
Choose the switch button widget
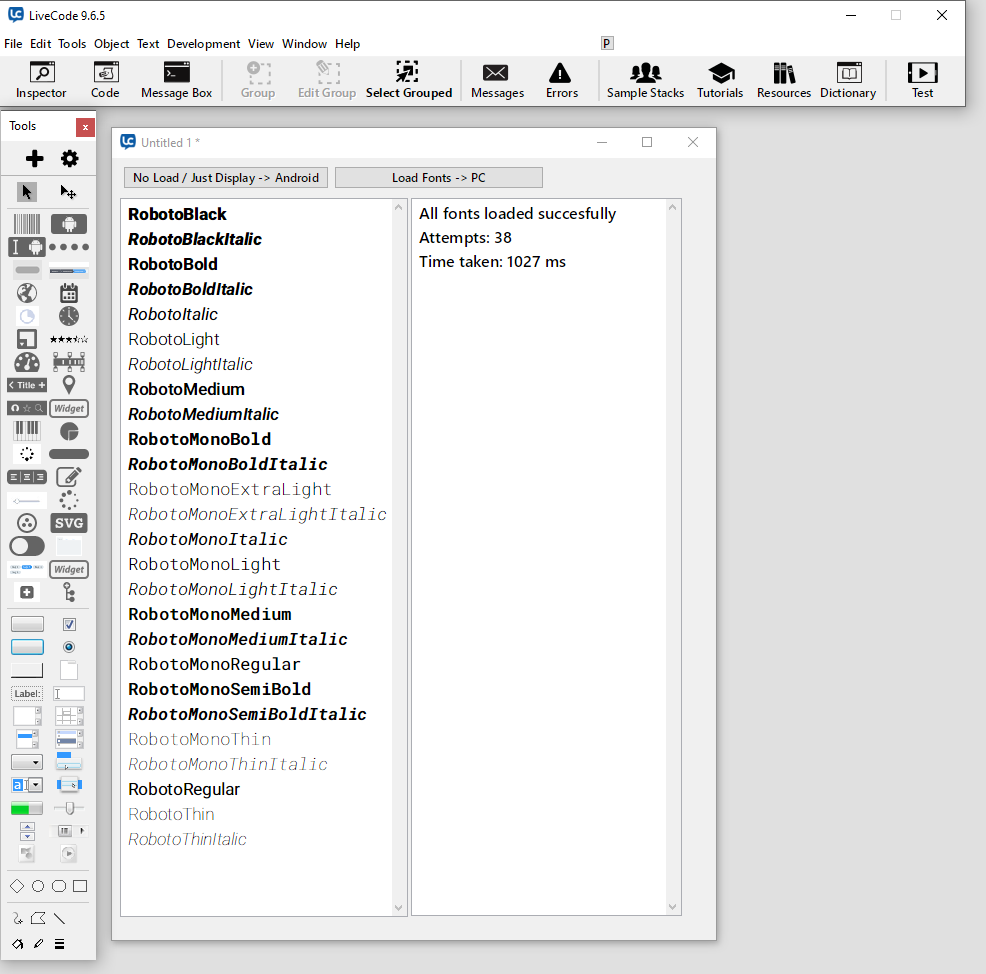click(x=27, y=546)
